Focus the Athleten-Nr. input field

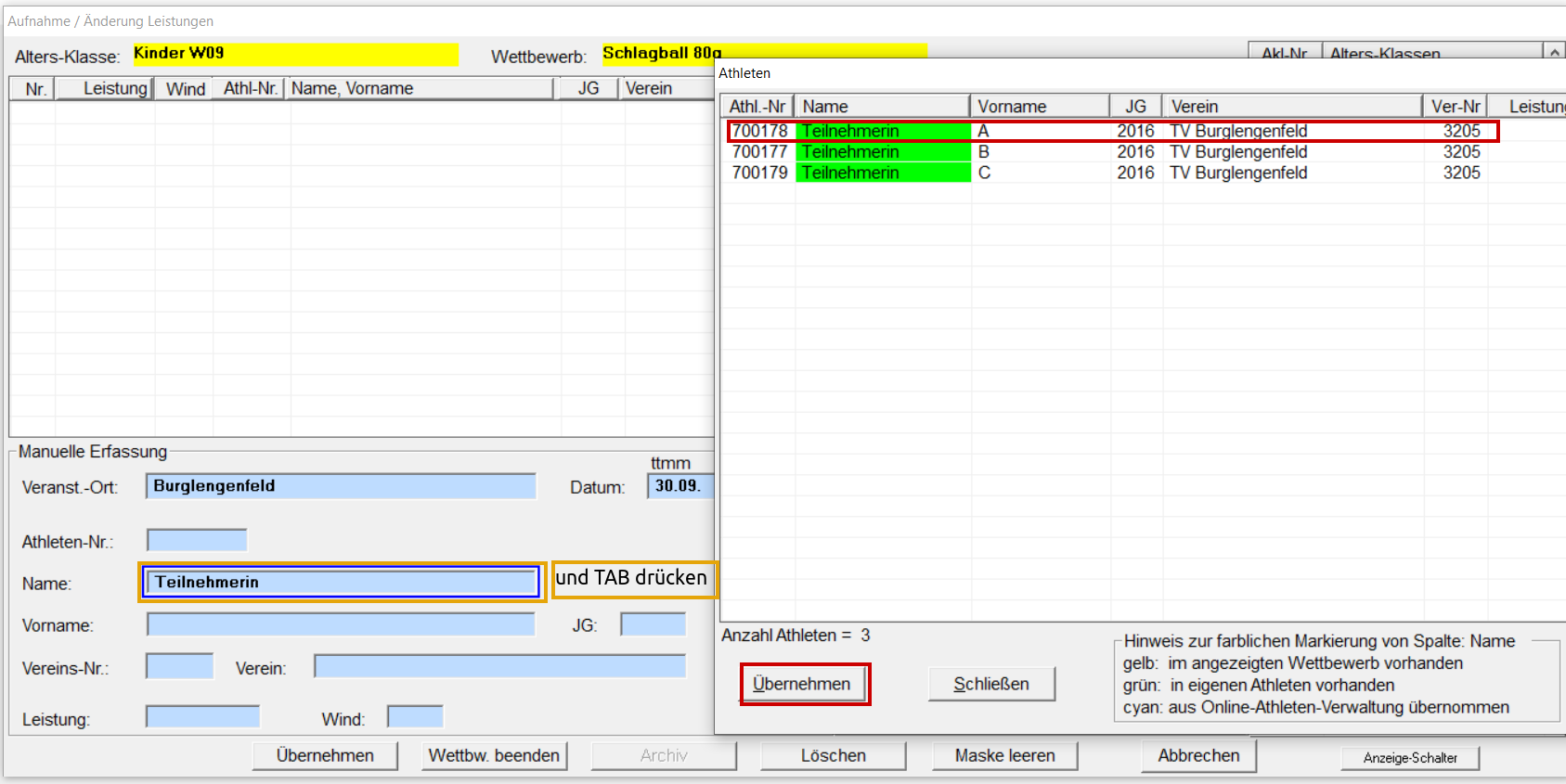[197, 540]
